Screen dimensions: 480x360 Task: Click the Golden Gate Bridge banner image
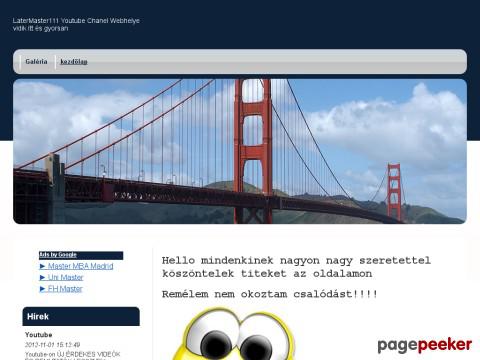coord(240,151)
